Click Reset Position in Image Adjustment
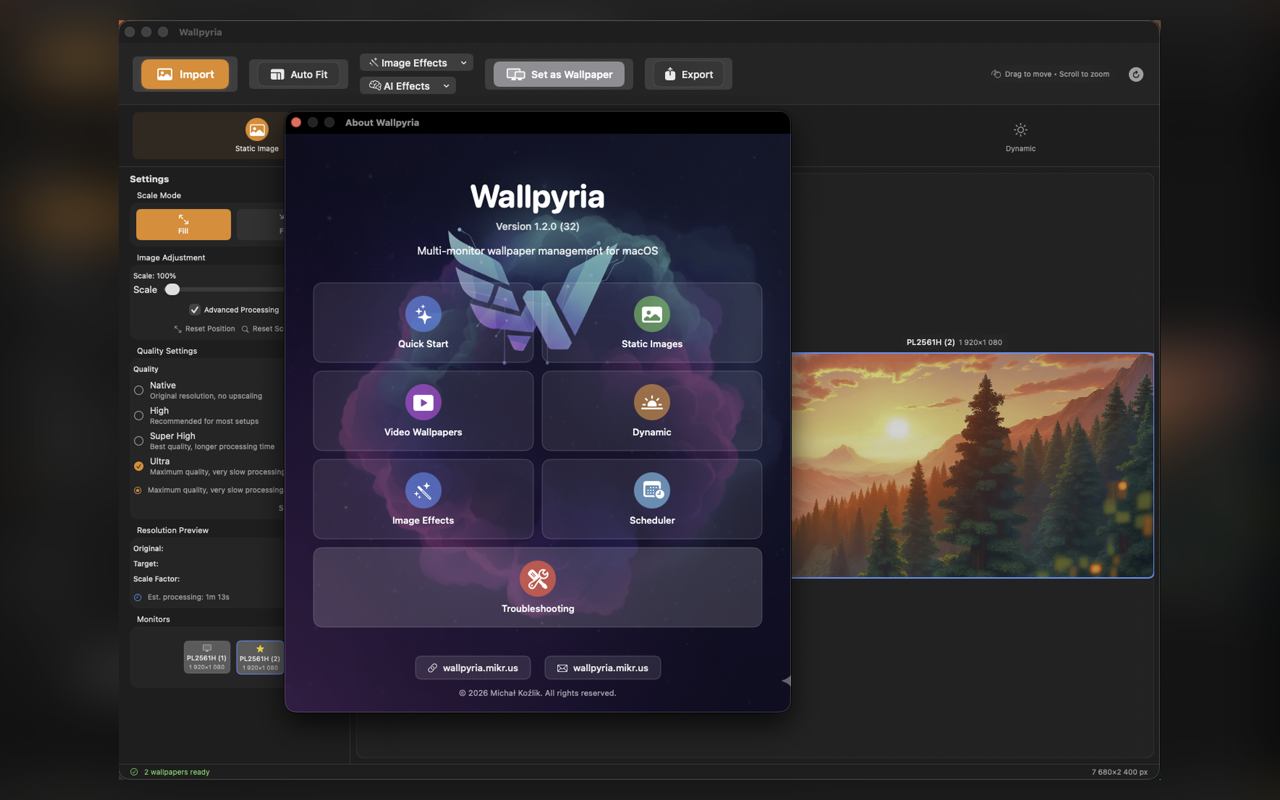1280x800 pixels. (x=205, y=328)
